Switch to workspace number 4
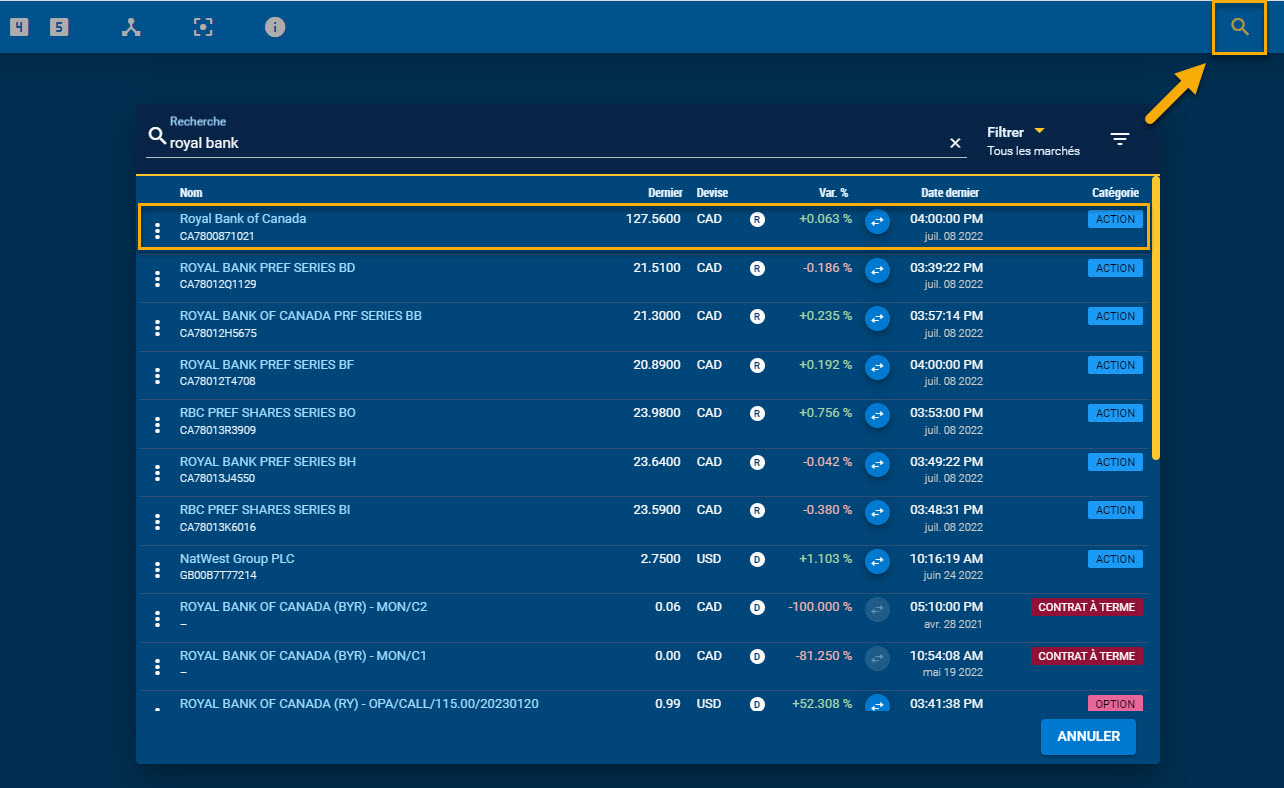Image resolution: width=1284 pixels, height=788 pixels. (19, 27)
